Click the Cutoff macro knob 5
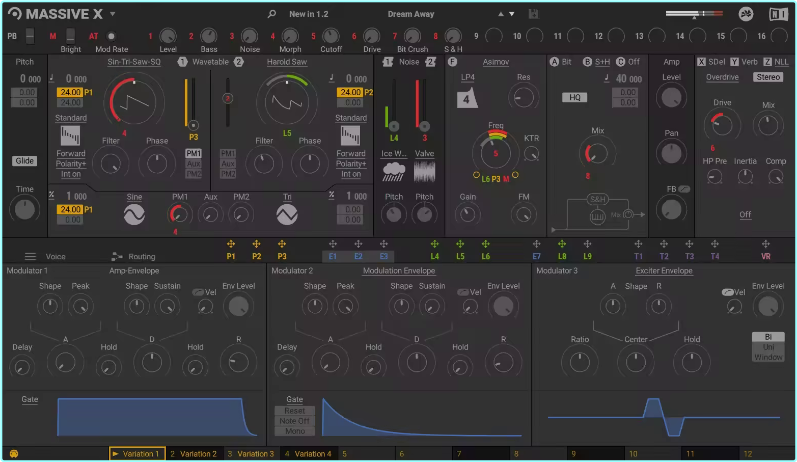 [330, 36]
